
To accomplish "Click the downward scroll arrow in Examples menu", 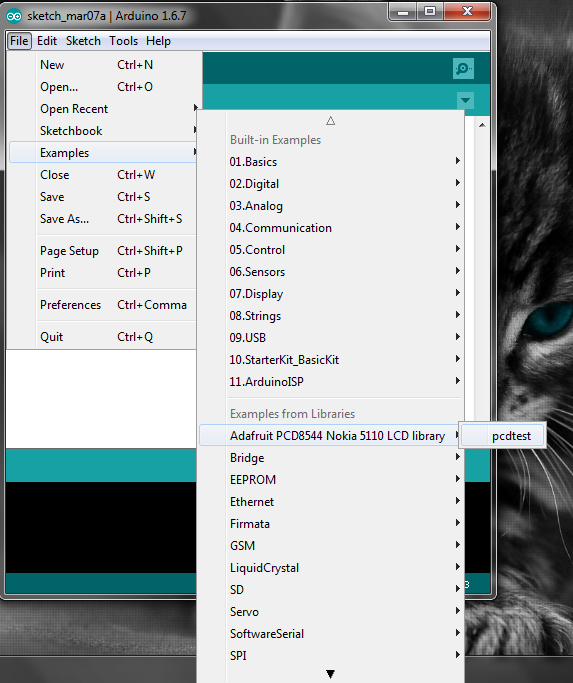I will pyautogui.click(x=330, y=674).
